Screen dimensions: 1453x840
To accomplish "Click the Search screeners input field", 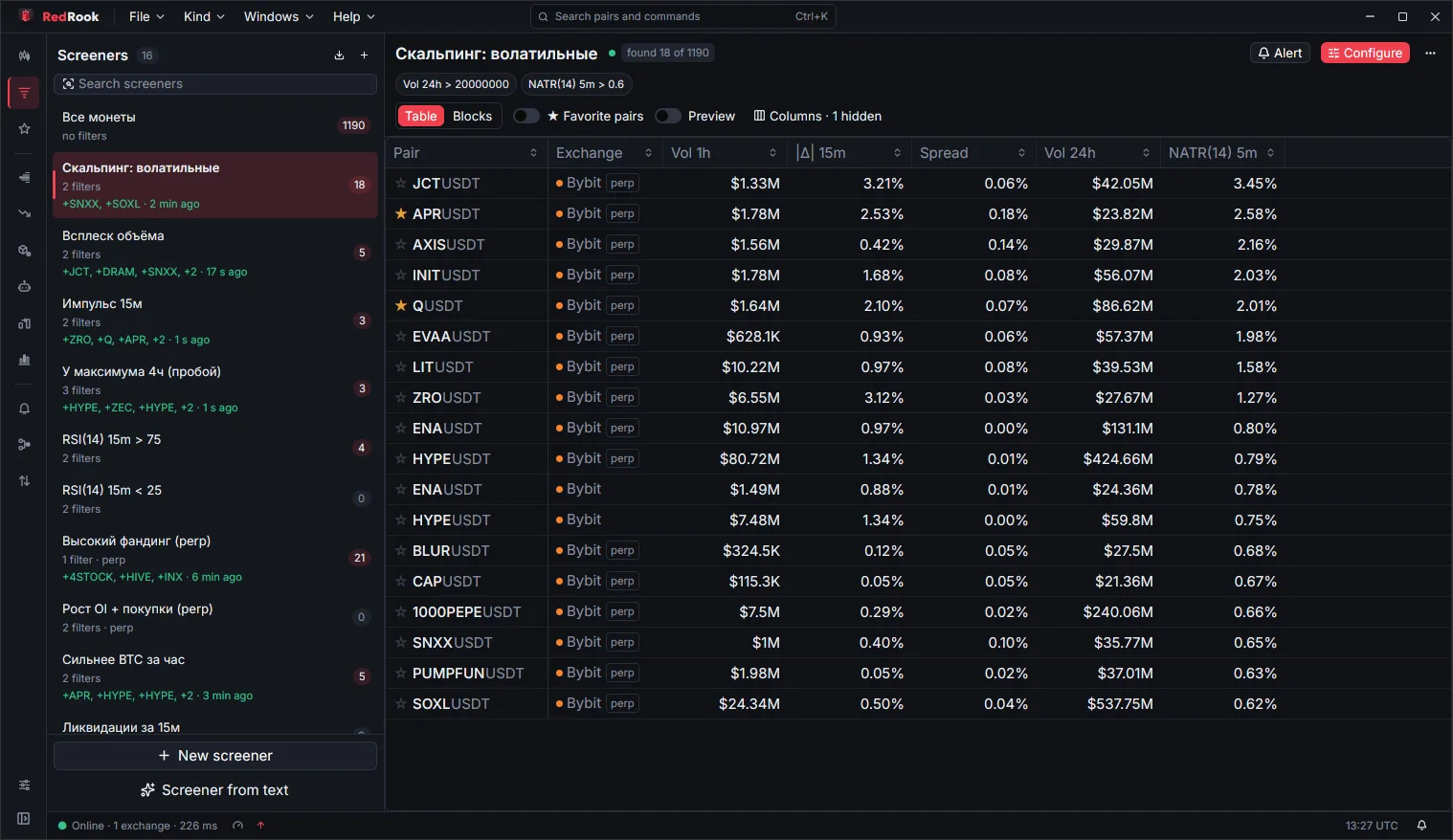I will [215, 84].
